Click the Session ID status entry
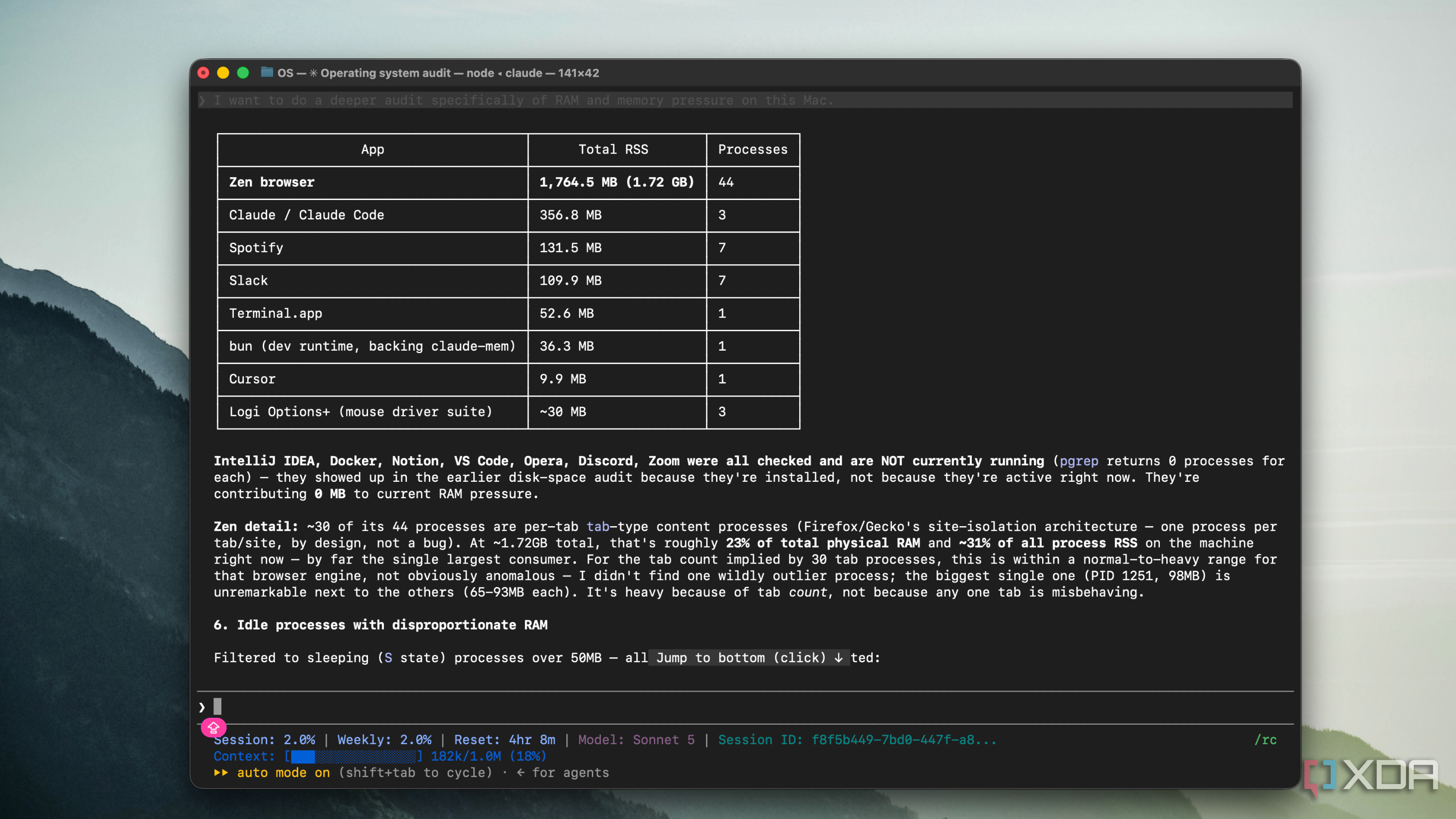 point(858,740)
